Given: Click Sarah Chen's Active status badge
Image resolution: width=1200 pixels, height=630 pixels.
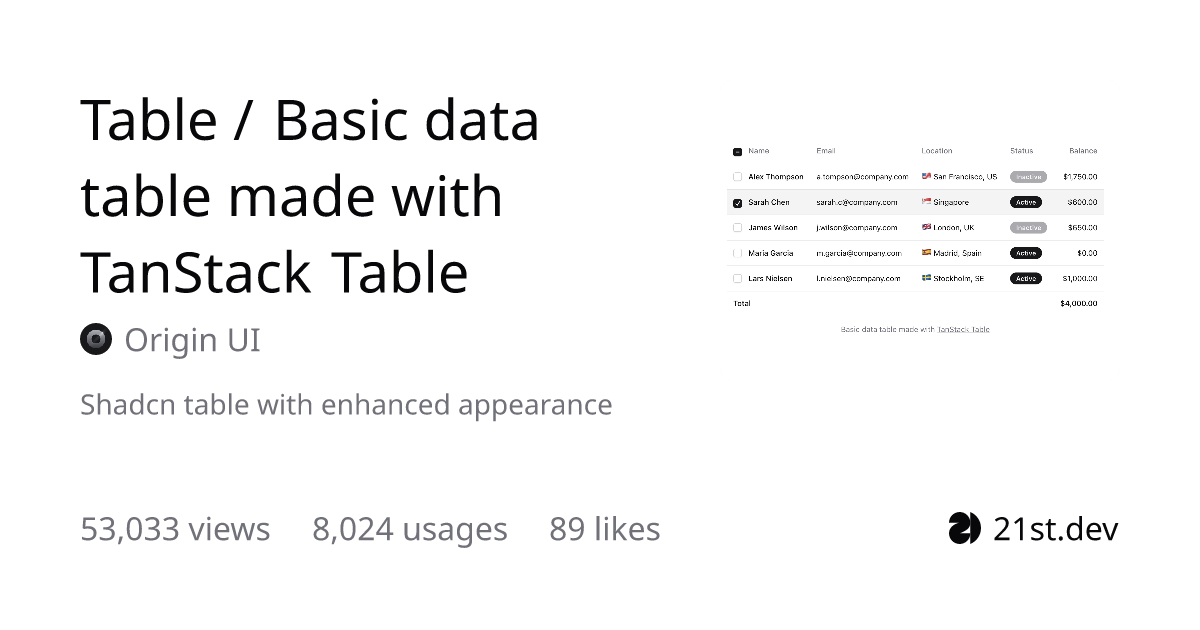Looking at the screenshot, I should 1026,202.
